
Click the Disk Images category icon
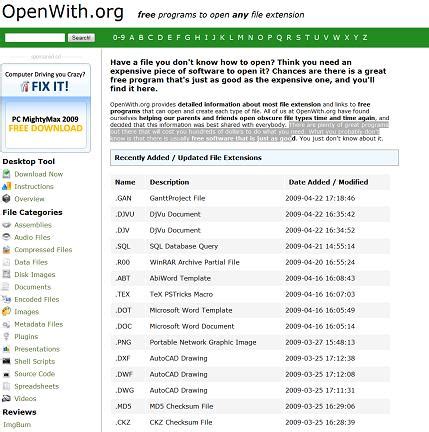pyautogui.click(x=6, y=274)
